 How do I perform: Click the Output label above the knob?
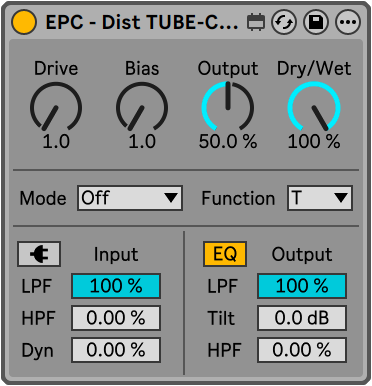(228, 69)
